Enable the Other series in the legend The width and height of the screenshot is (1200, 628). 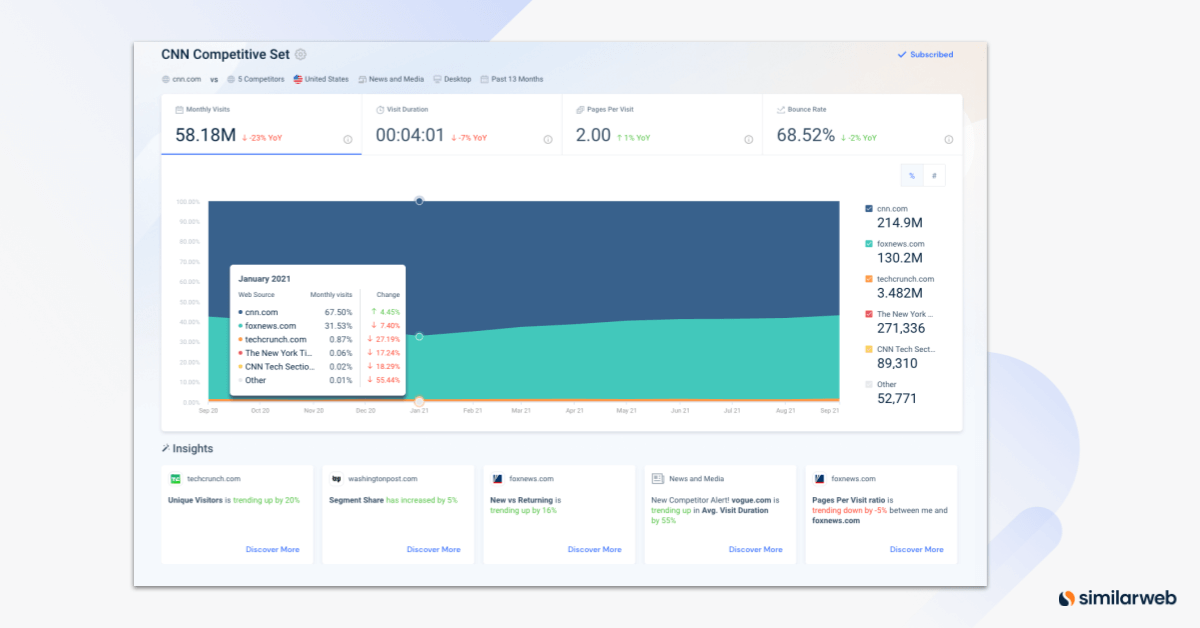click(867, 384)
